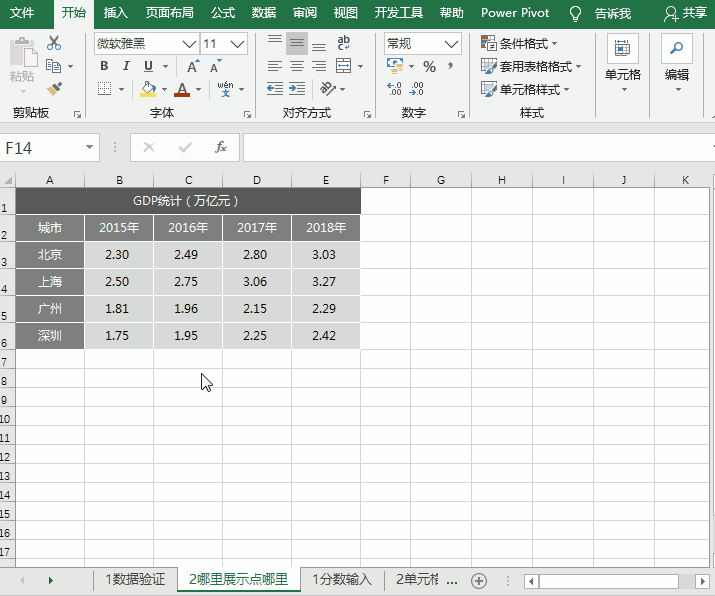
Task: Decrease font size with small A icon
Action: pyautogui.click(x=215, y=67)
